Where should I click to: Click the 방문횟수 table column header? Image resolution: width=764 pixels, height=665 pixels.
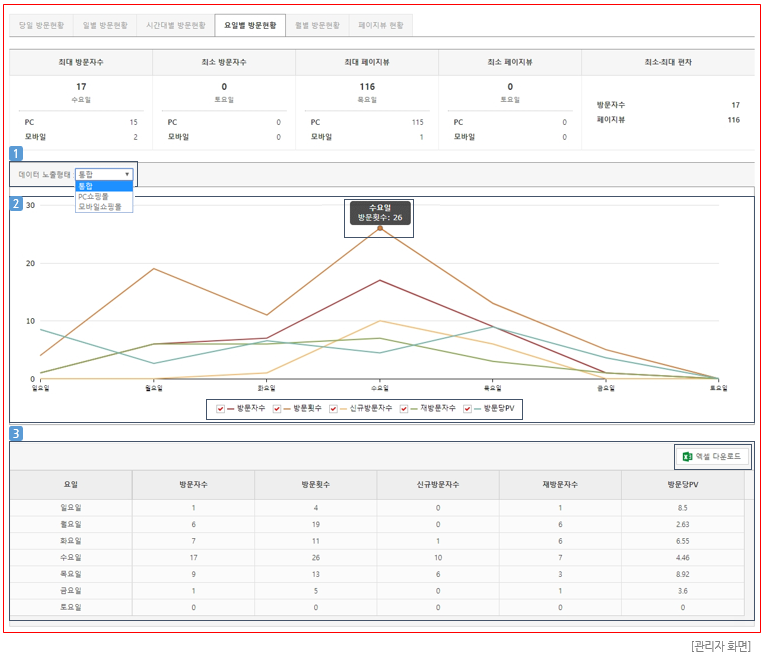316,485
